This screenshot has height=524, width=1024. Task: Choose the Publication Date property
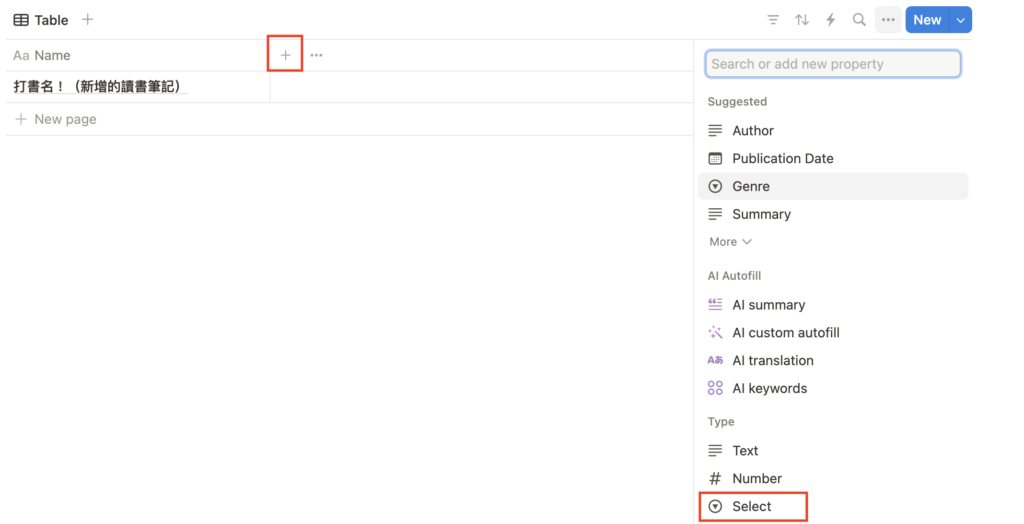coord(782,158)
